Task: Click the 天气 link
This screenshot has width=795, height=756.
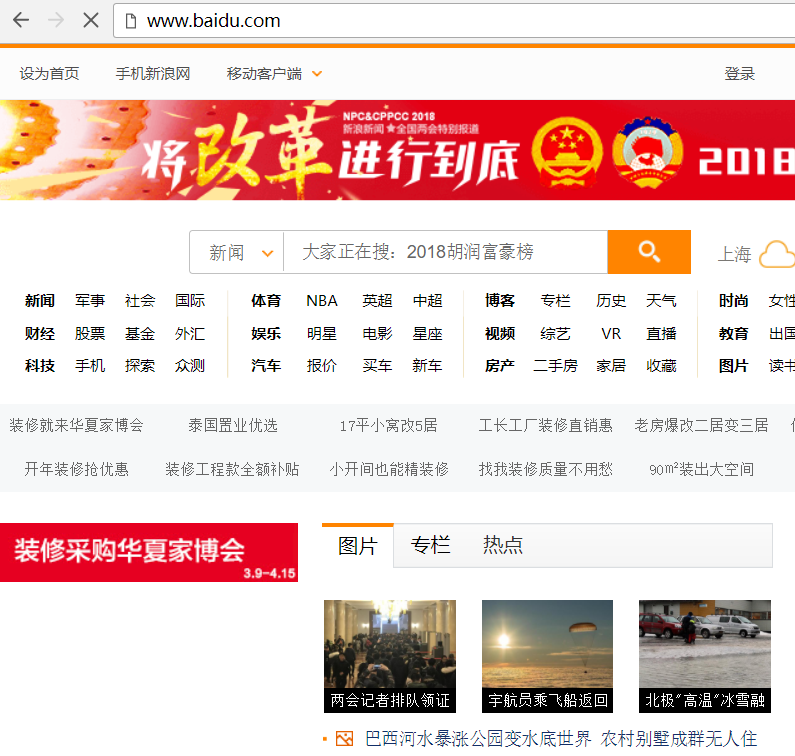Action: point(661,301)
